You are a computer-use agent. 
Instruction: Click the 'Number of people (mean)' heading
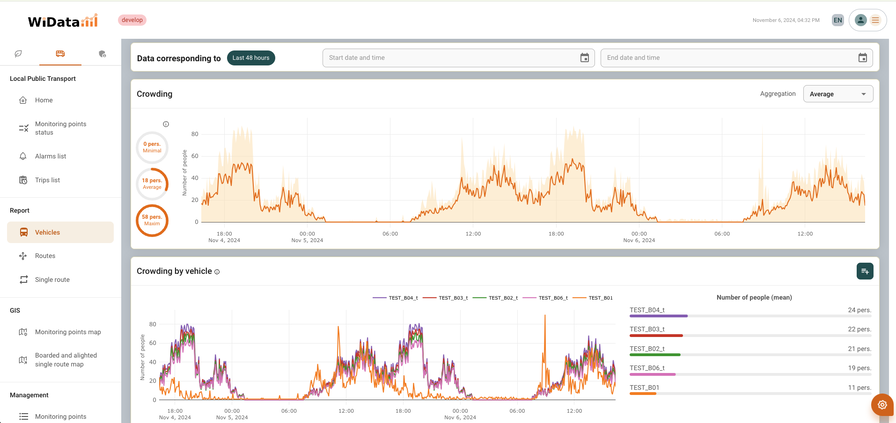click(754, 297)
